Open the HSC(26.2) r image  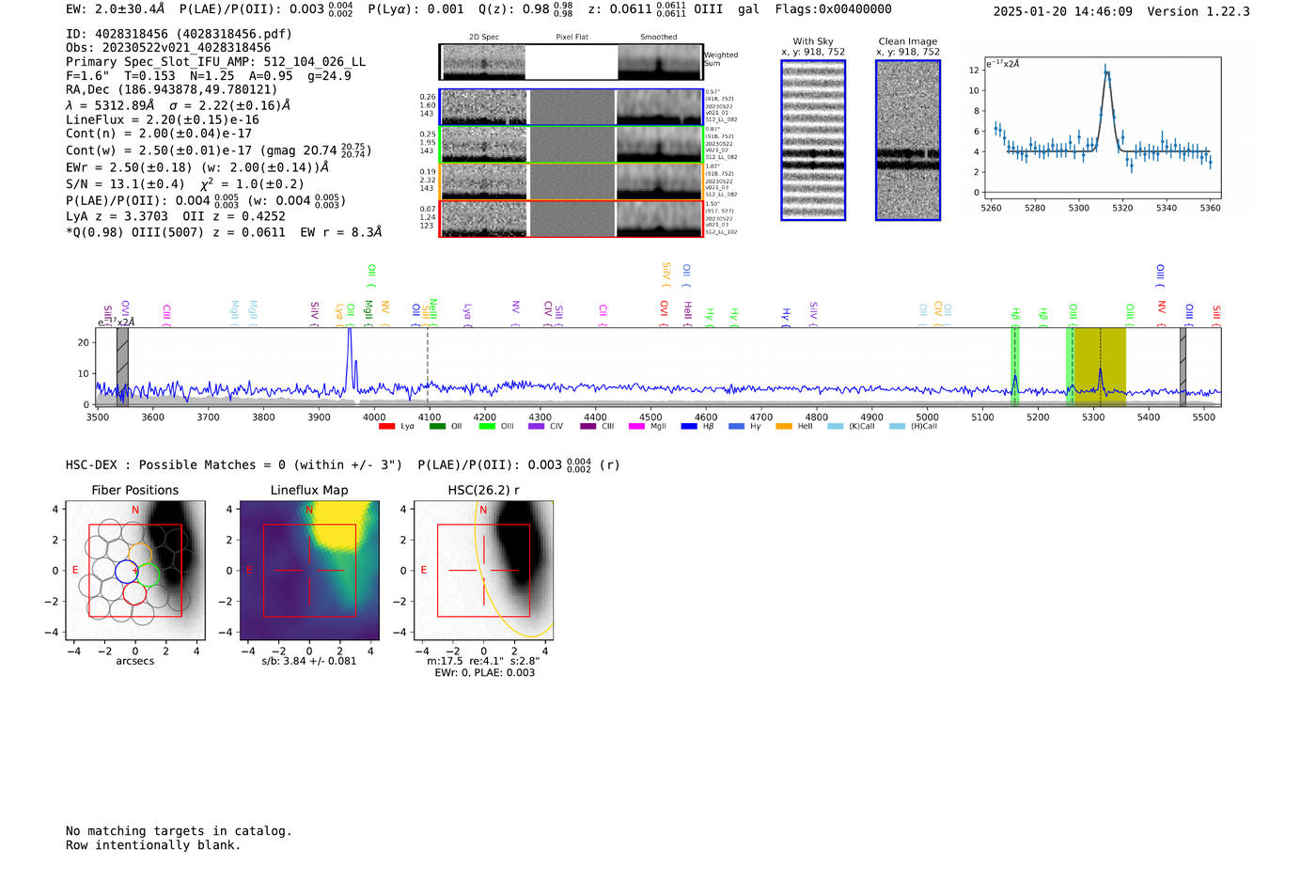[483, 571]
